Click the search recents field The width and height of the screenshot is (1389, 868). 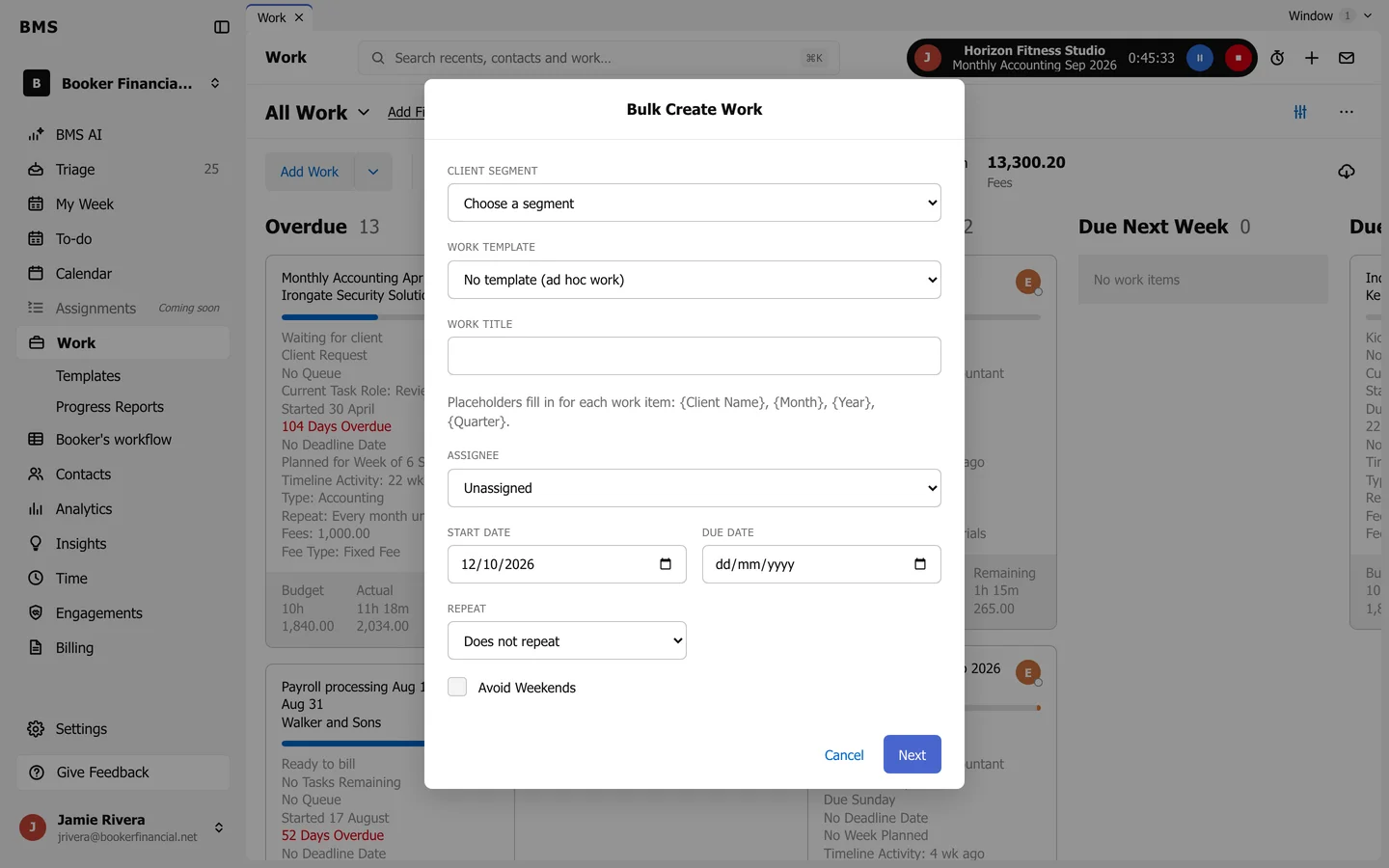[x=598, y=58]
